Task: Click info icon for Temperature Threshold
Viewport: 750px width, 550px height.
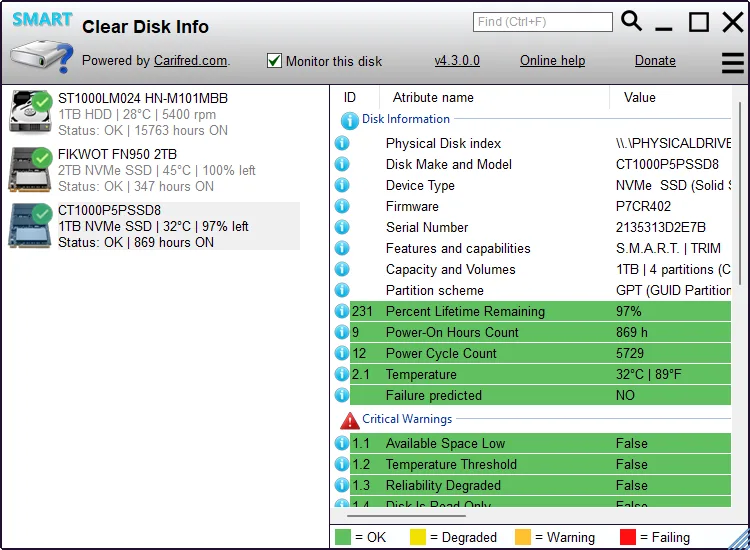Action: tap(342, 464)
